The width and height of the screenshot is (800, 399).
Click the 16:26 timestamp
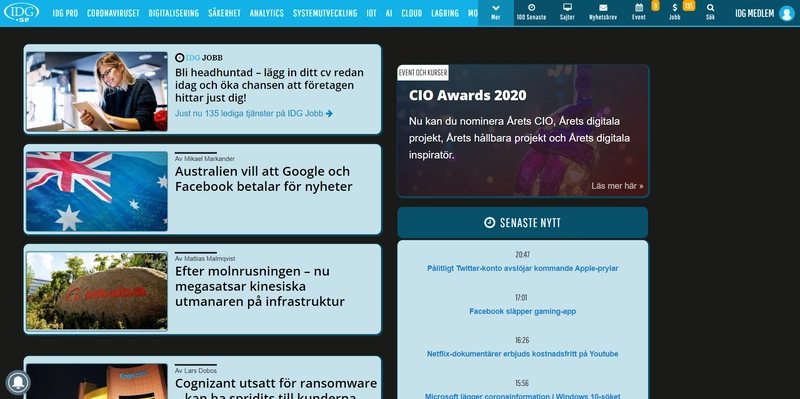522,340
